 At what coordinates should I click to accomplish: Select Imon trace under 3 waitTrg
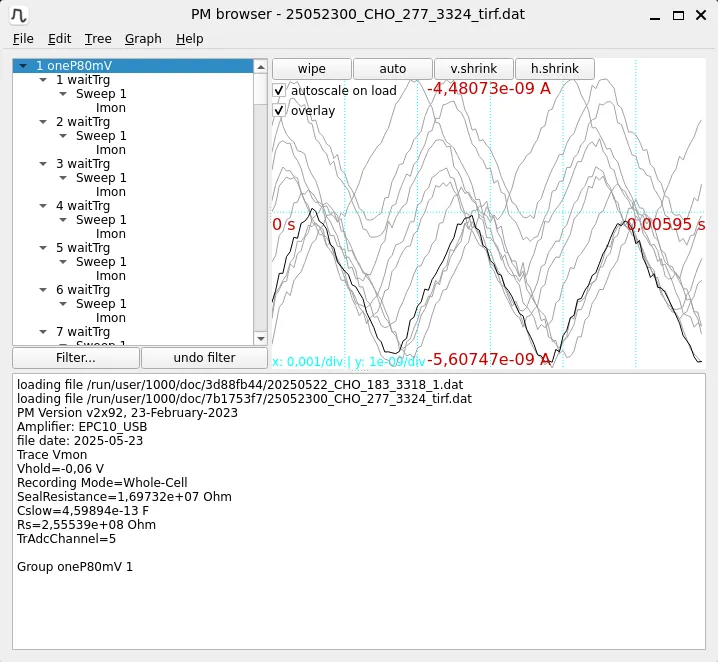click(x=111, y=192)
